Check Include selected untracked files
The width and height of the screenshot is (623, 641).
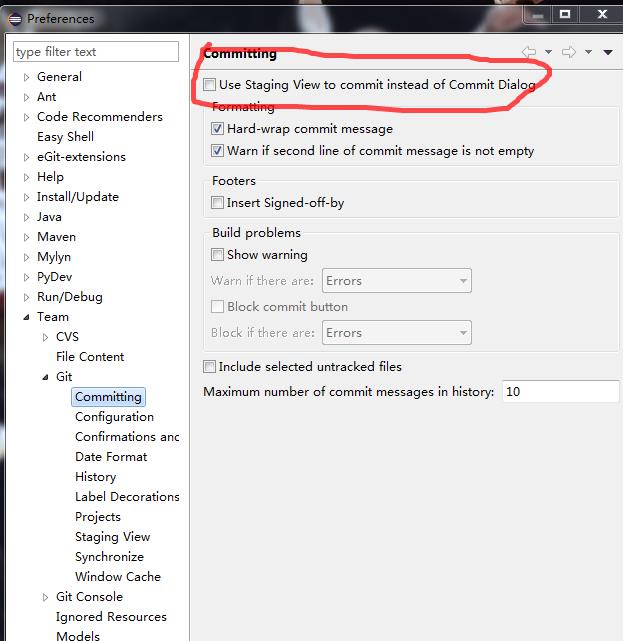(209, 366)
